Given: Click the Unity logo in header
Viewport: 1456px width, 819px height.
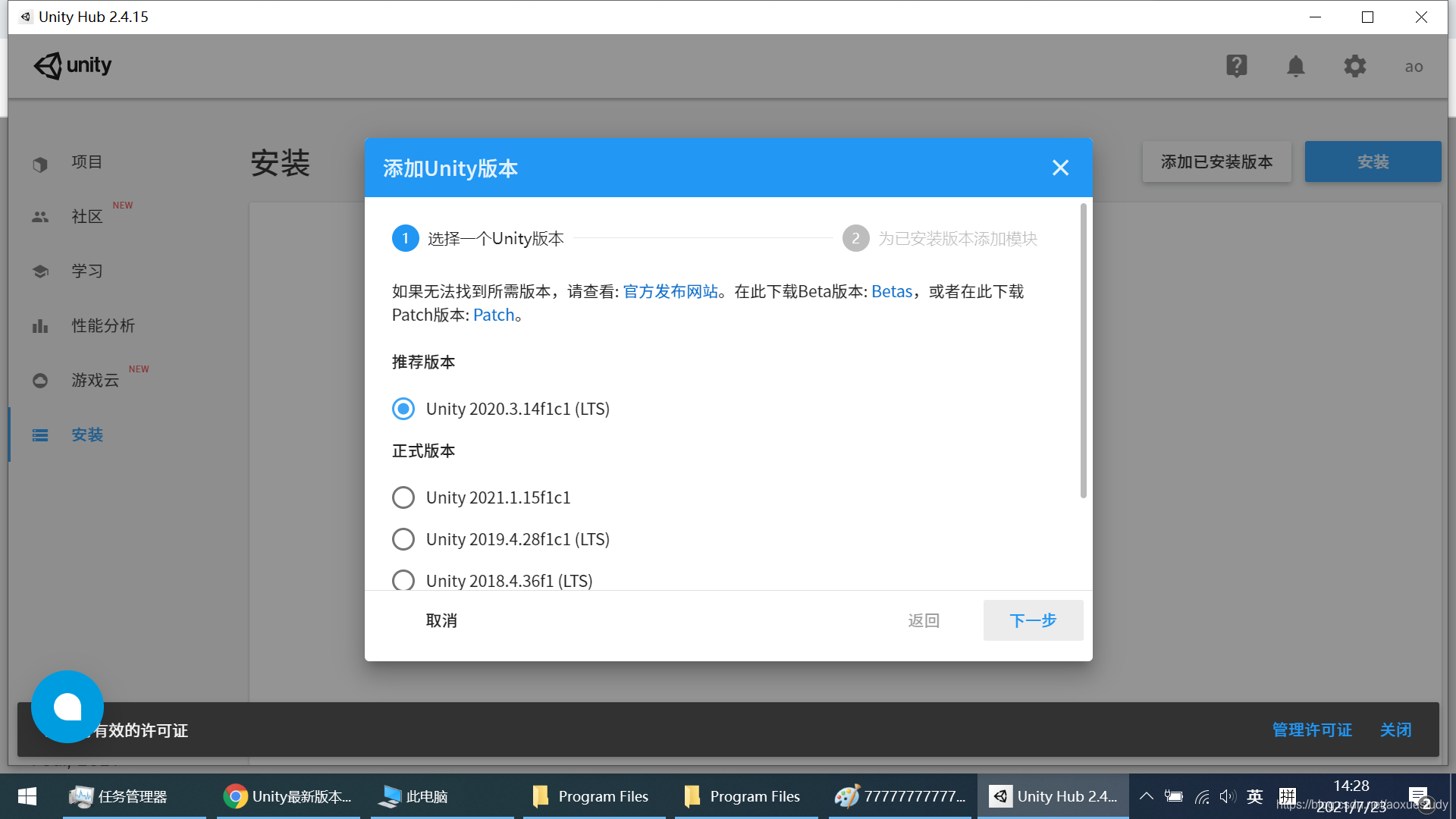Looking at the screenshot, I should point(73,66).
